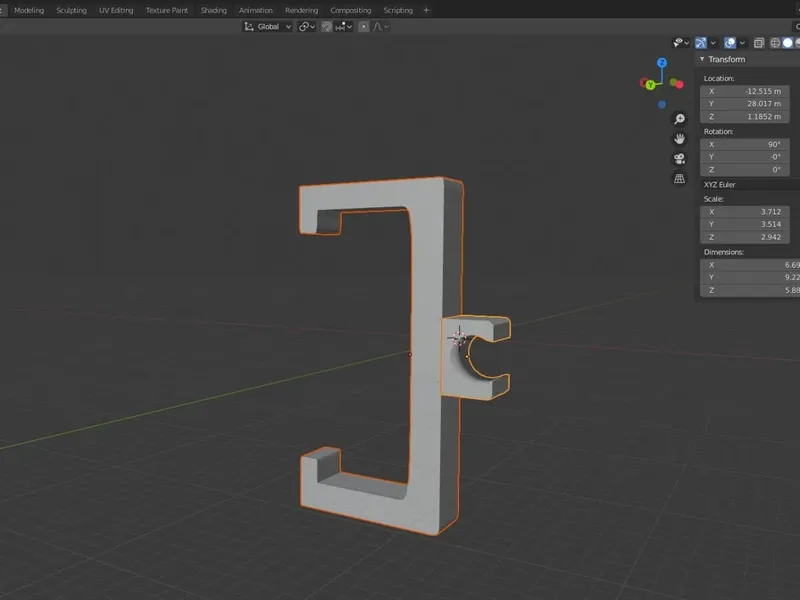
Task: Select the Scripting workspace tab
Action: click(x=398, y=10)
